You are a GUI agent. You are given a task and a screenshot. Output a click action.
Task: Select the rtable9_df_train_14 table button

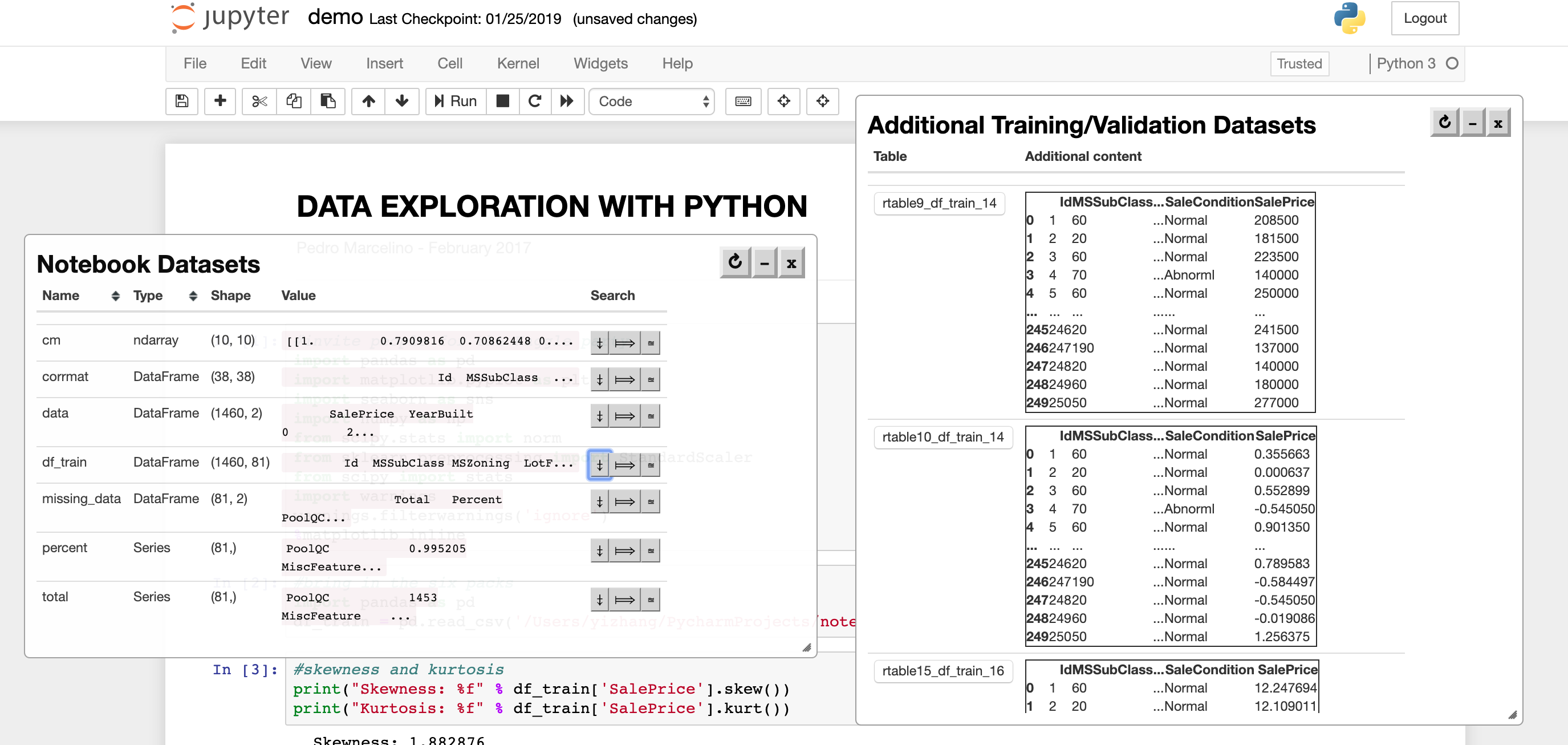click(939, 203)
